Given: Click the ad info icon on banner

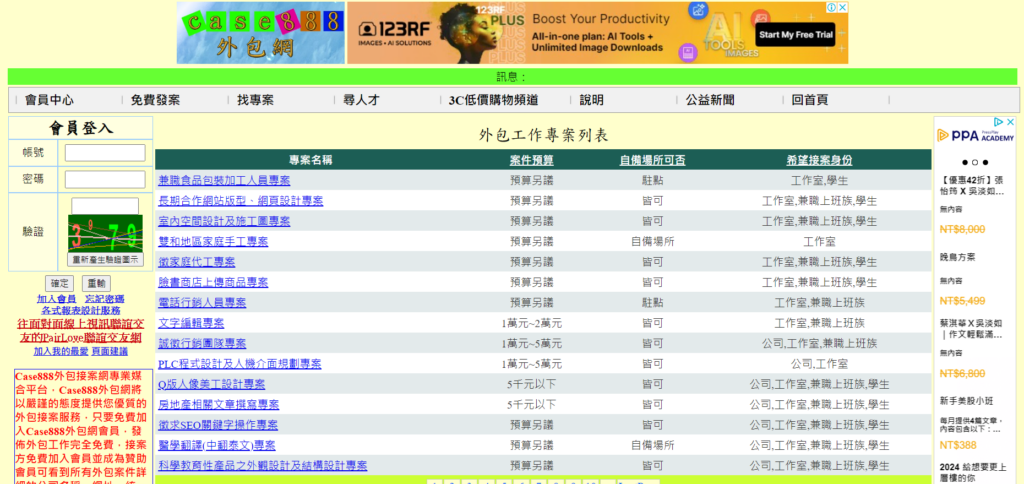Looking at the screenshot, I should [831, 7].
